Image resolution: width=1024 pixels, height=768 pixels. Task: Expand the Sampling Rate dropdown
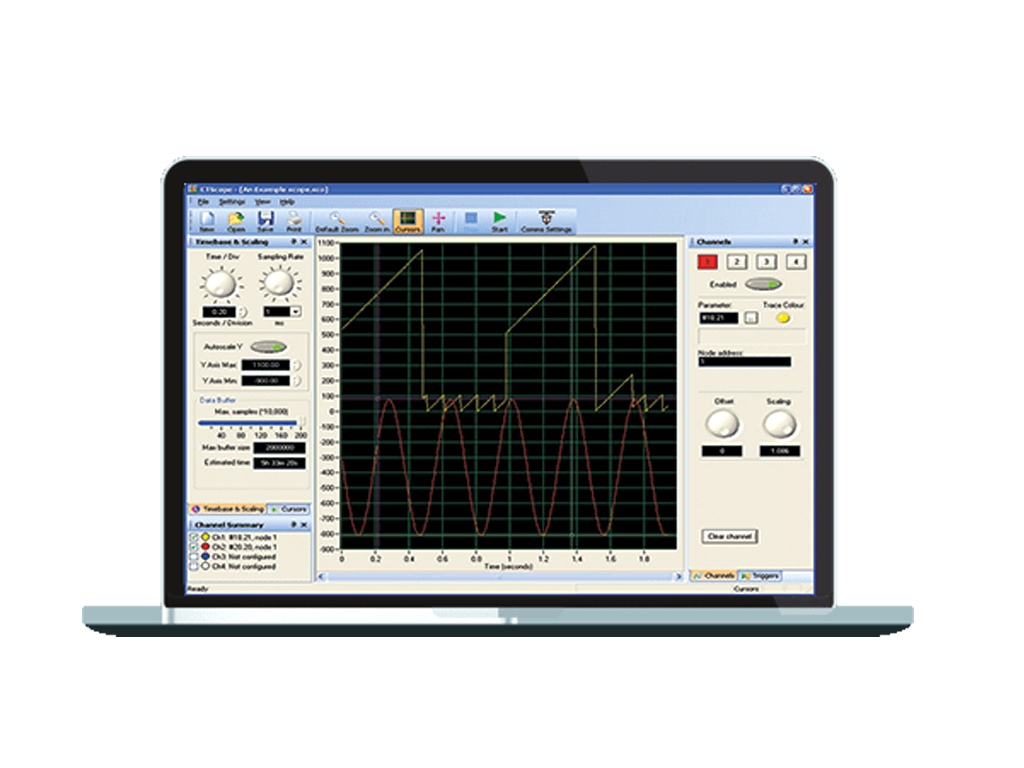tap(296, 312)
